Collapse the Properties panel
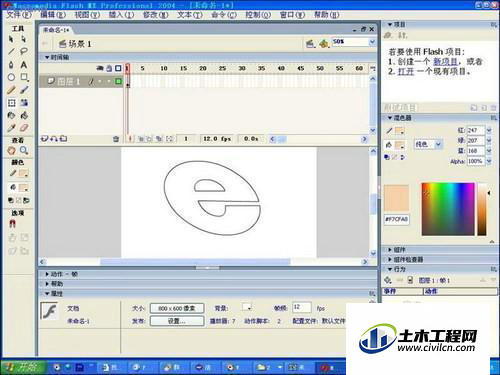Image resolution: width=500 pixels, height=375 pixels. (x=47, y=293)
